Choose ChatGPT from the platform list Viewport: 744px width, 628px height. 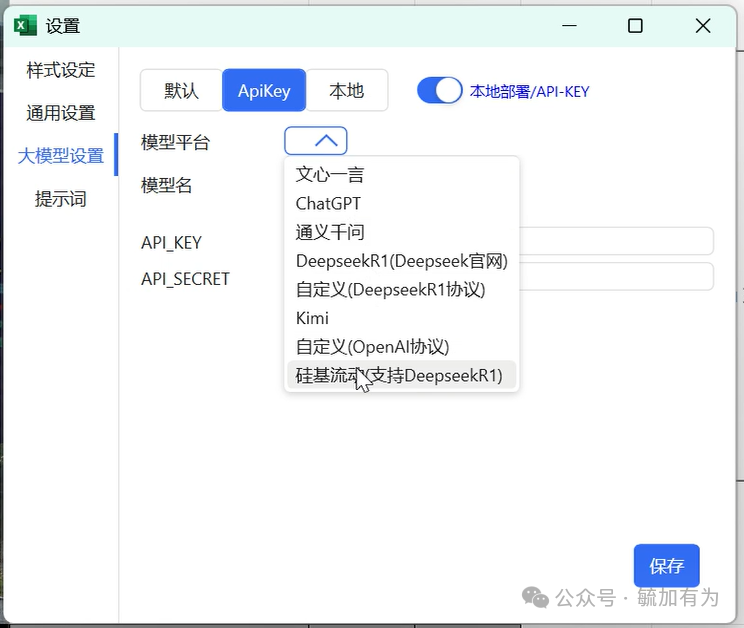(x=401, y=203)
